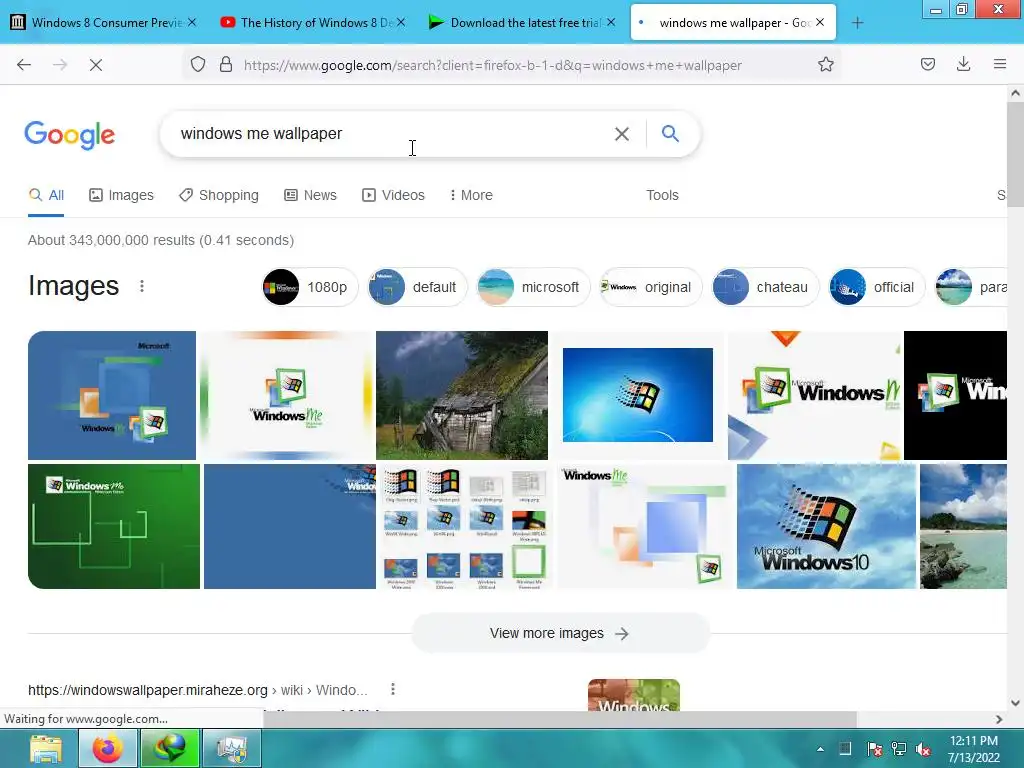Clear the Google search box text
This screenshot has height=768, width=1024.
622,134
